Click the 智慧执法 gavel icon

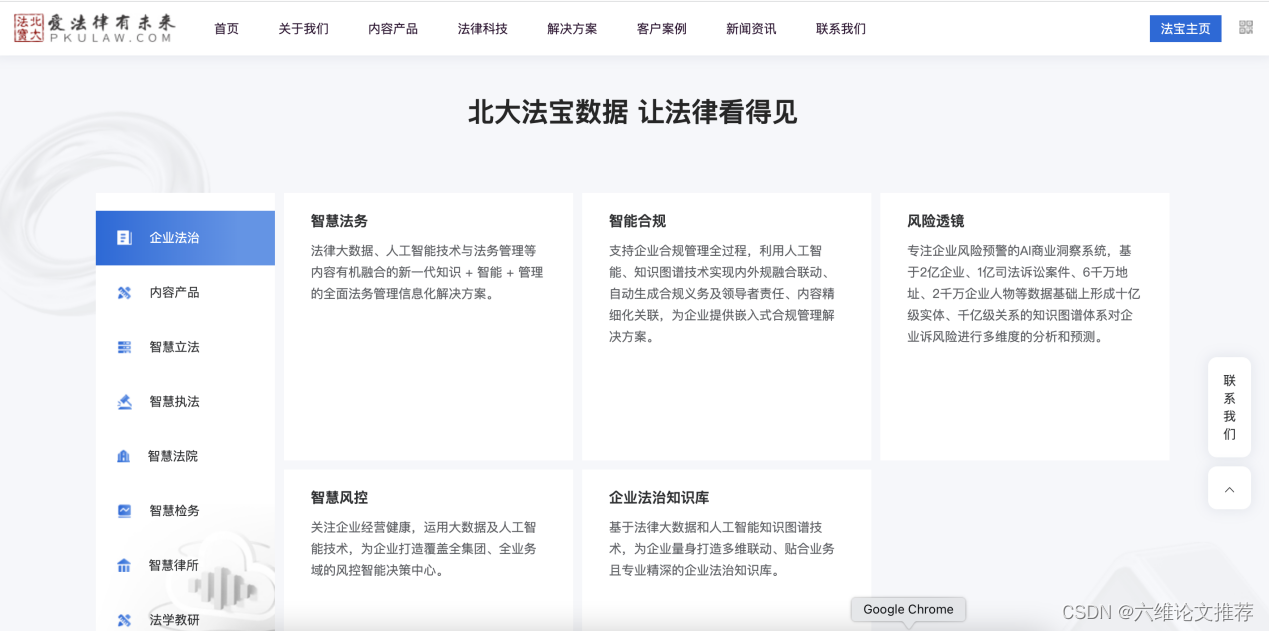(x=124, y=402)
